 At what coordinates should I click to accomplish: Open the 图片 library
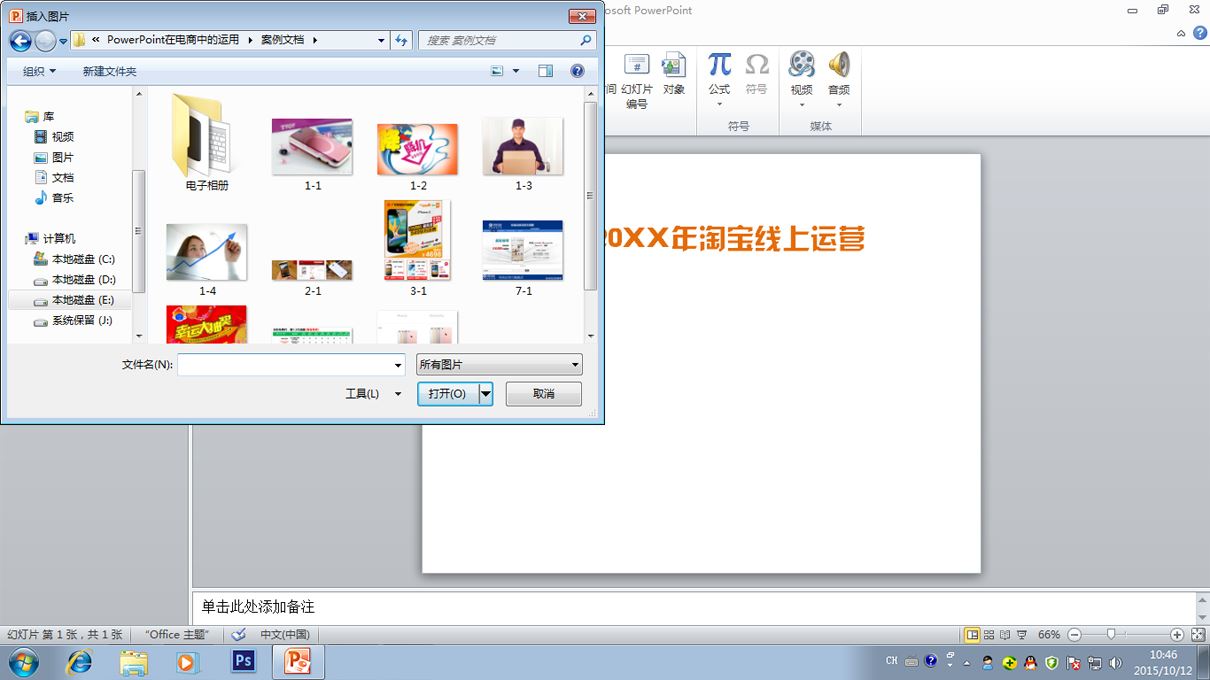click(54, 157)
